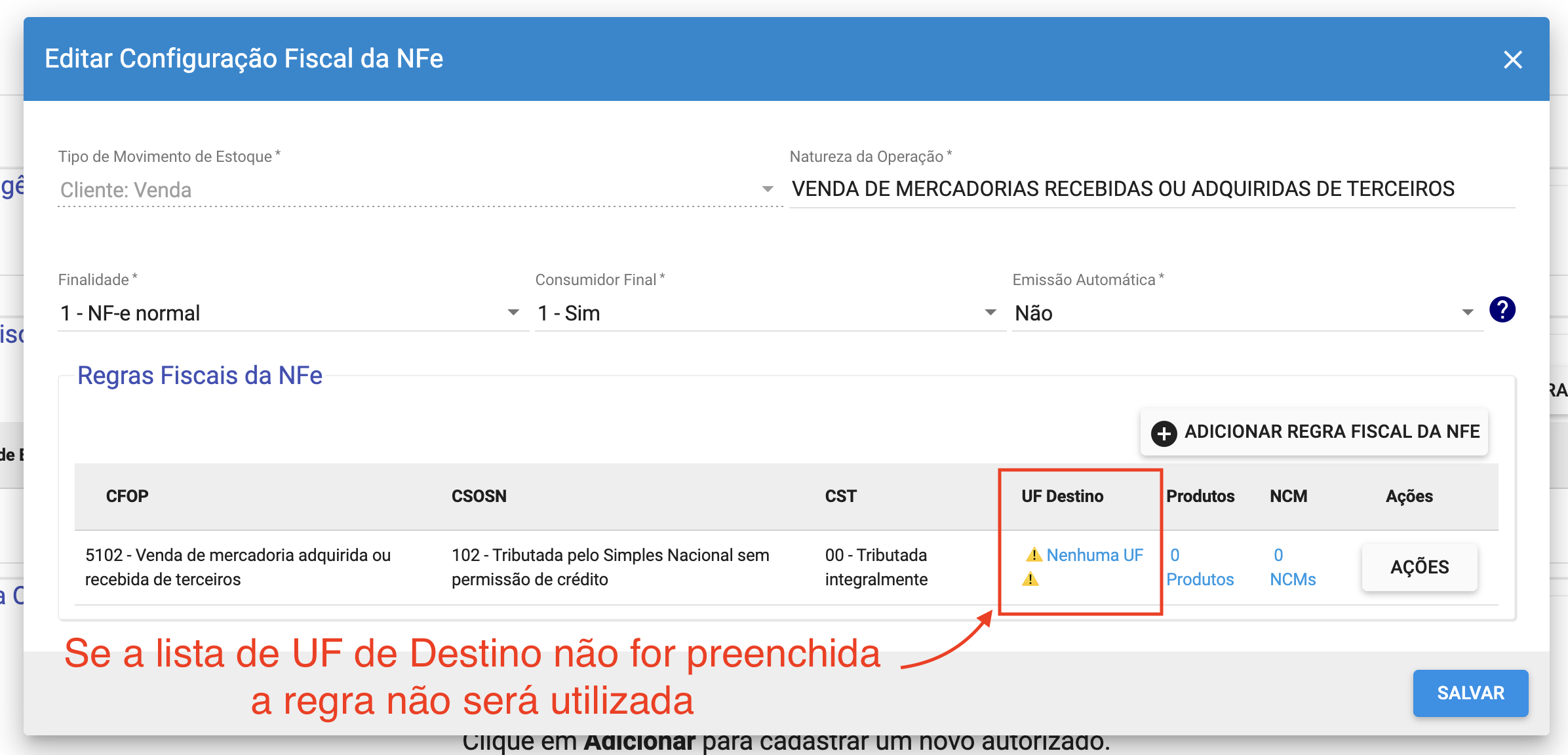
Task: Open the Nenhuma UF link
Action: point(1094,555)
